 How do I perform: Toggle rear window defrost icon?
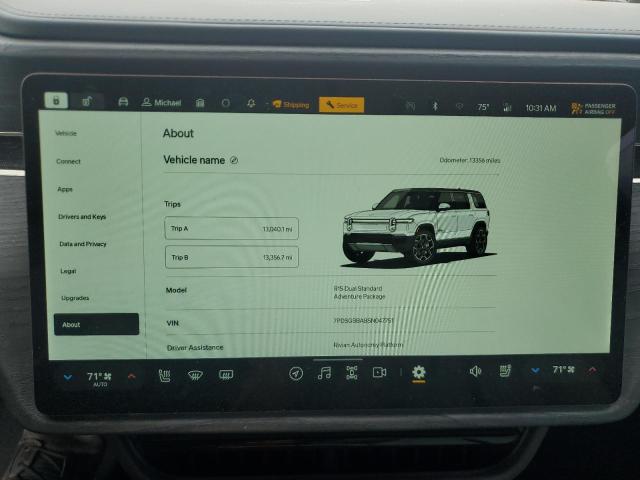click(x=226, y=374)
